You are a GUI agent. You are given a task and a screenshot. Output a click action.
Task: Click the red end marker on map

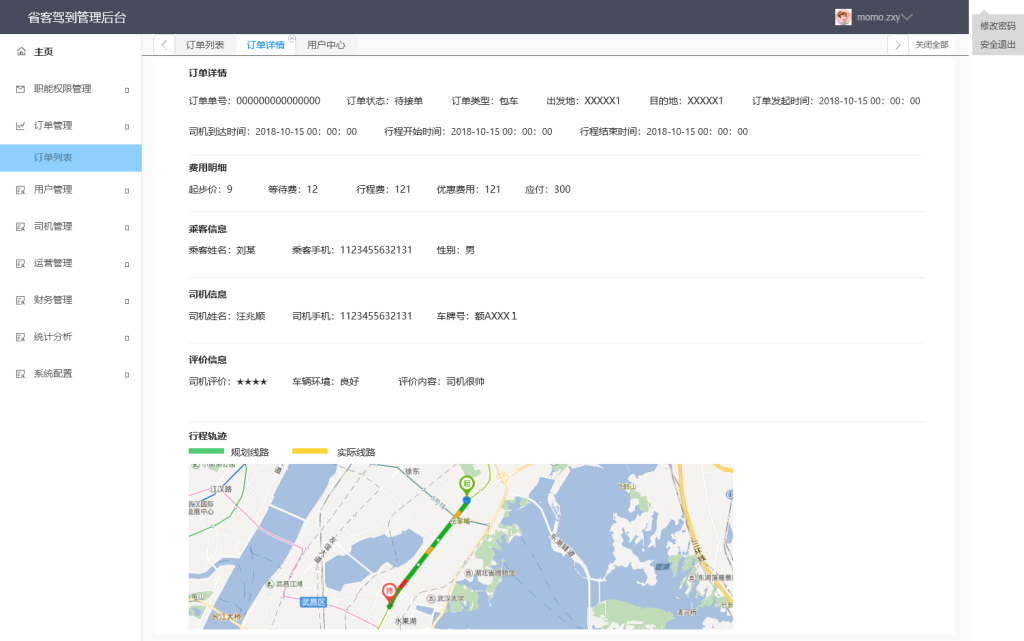[389, 591]
